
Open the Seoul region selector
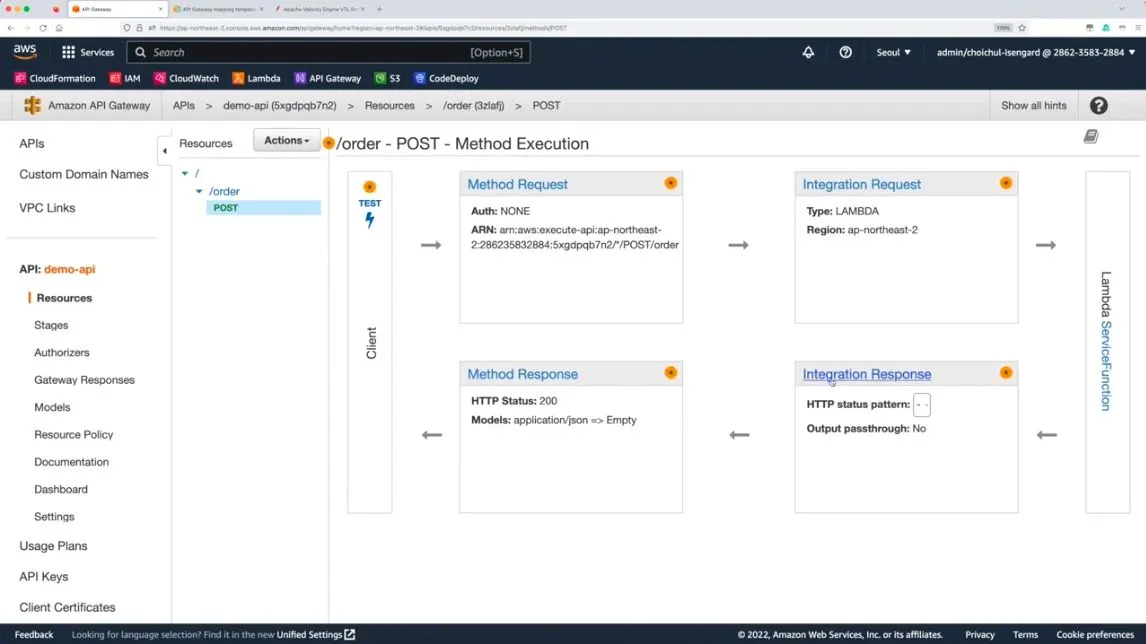893,52
